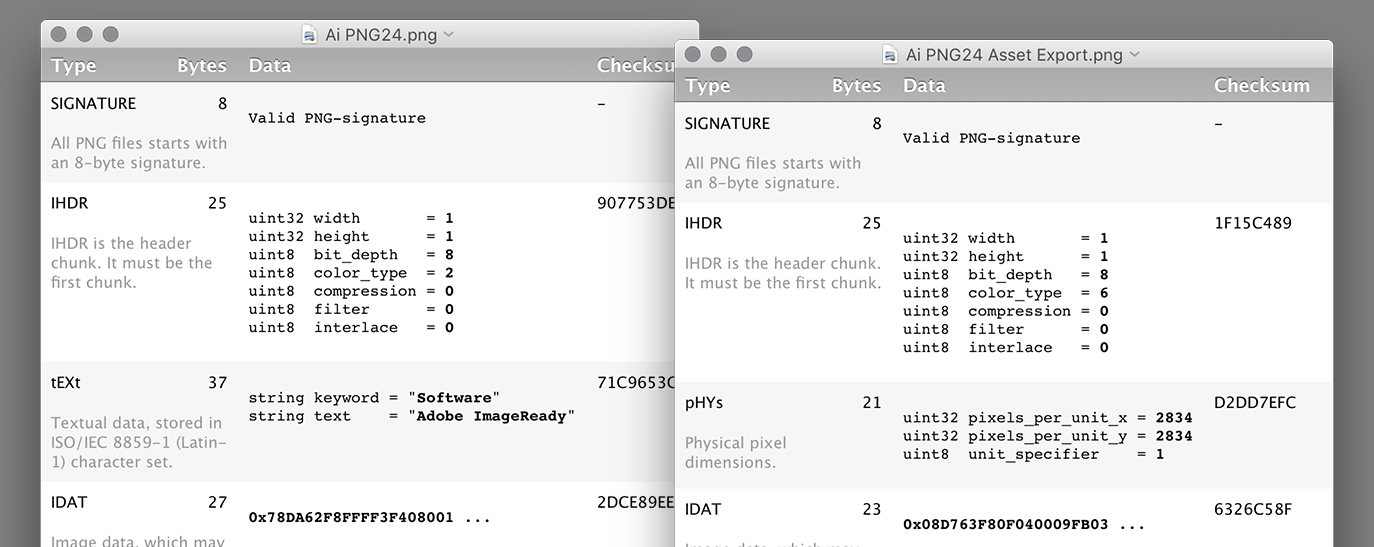Click the Ai PNG24.png file proxy icon
Image resolution: width=1374 pixels, height=547 pixels.
point(311,34)
